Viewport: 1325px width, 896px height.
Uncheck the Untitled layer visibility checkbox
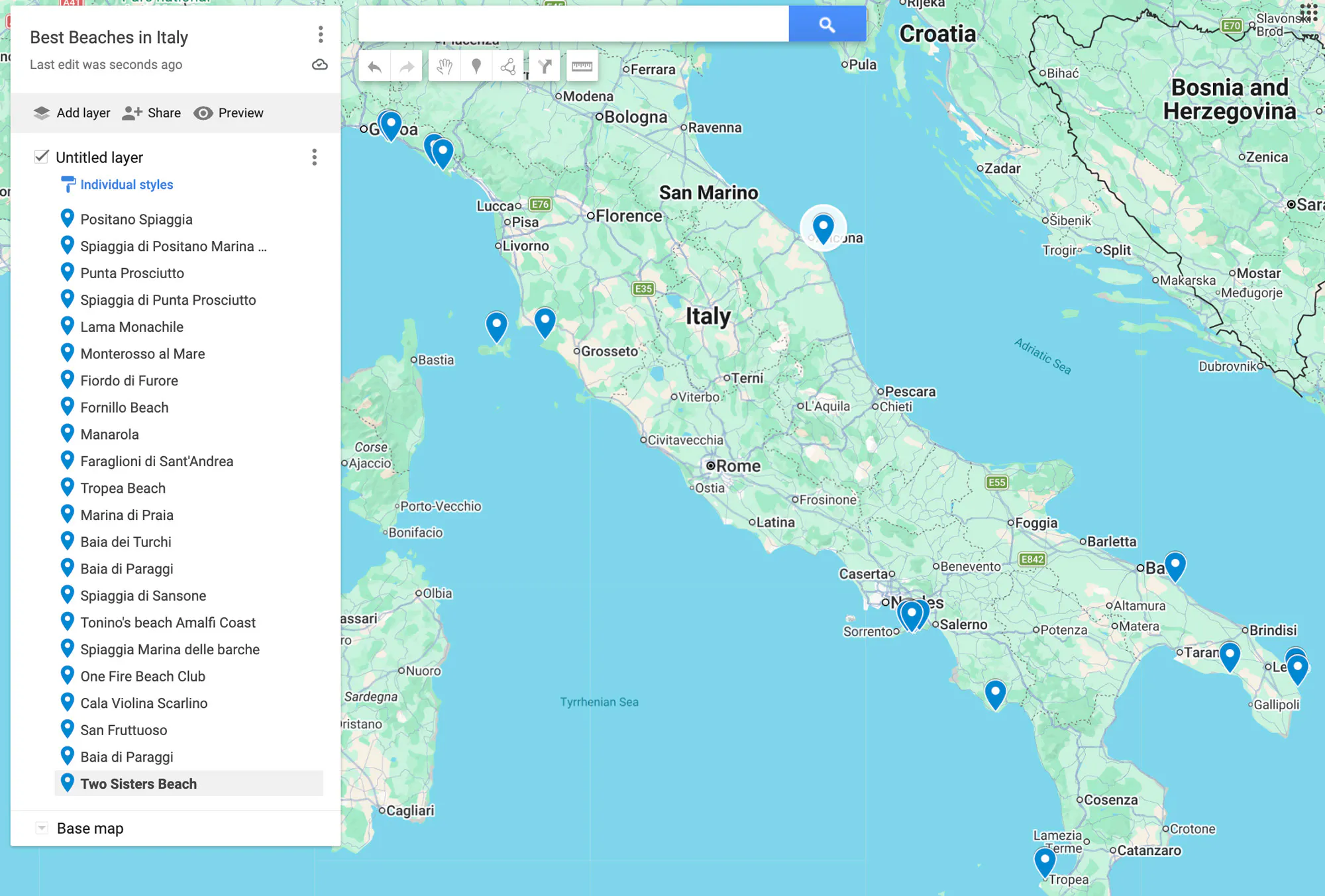pos(41,156)
